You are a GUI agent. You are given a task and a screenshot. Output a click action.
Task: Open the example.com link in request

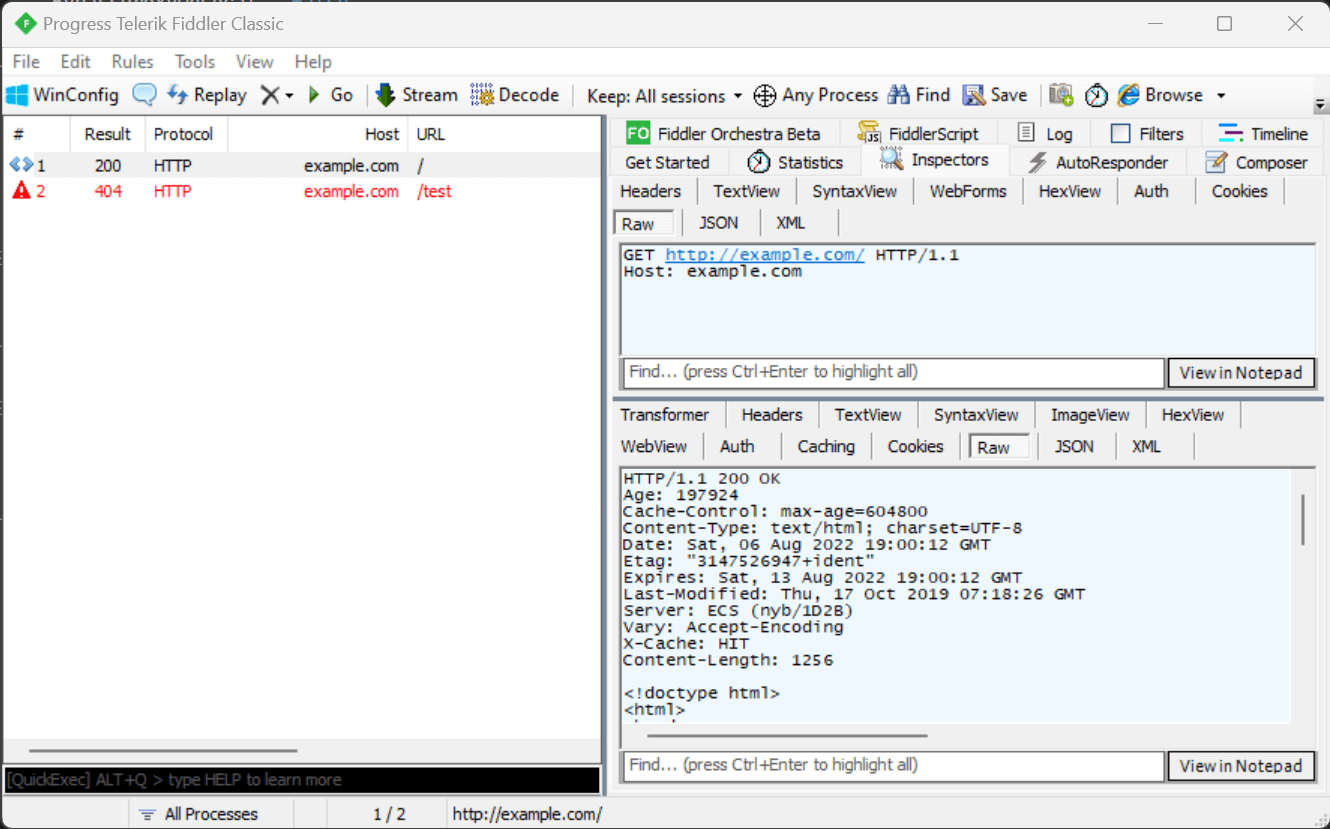click(765, 255)
